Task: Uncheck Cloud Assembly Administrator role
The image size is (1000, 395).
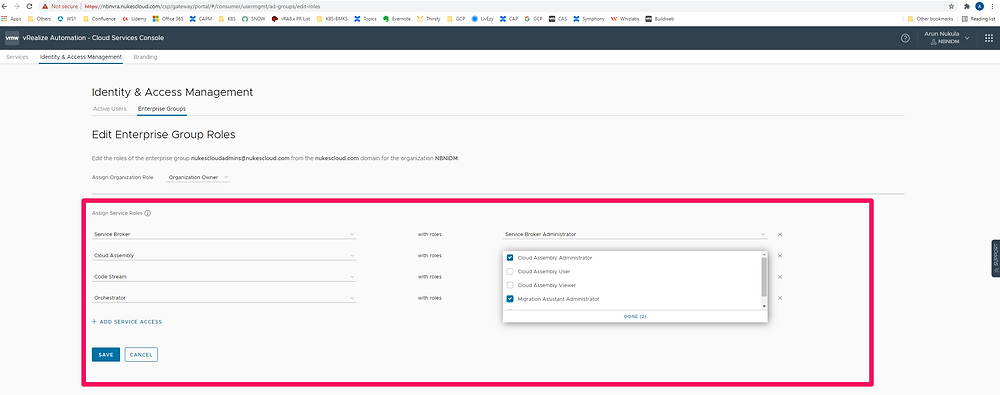Action: (x=510, y=258)
